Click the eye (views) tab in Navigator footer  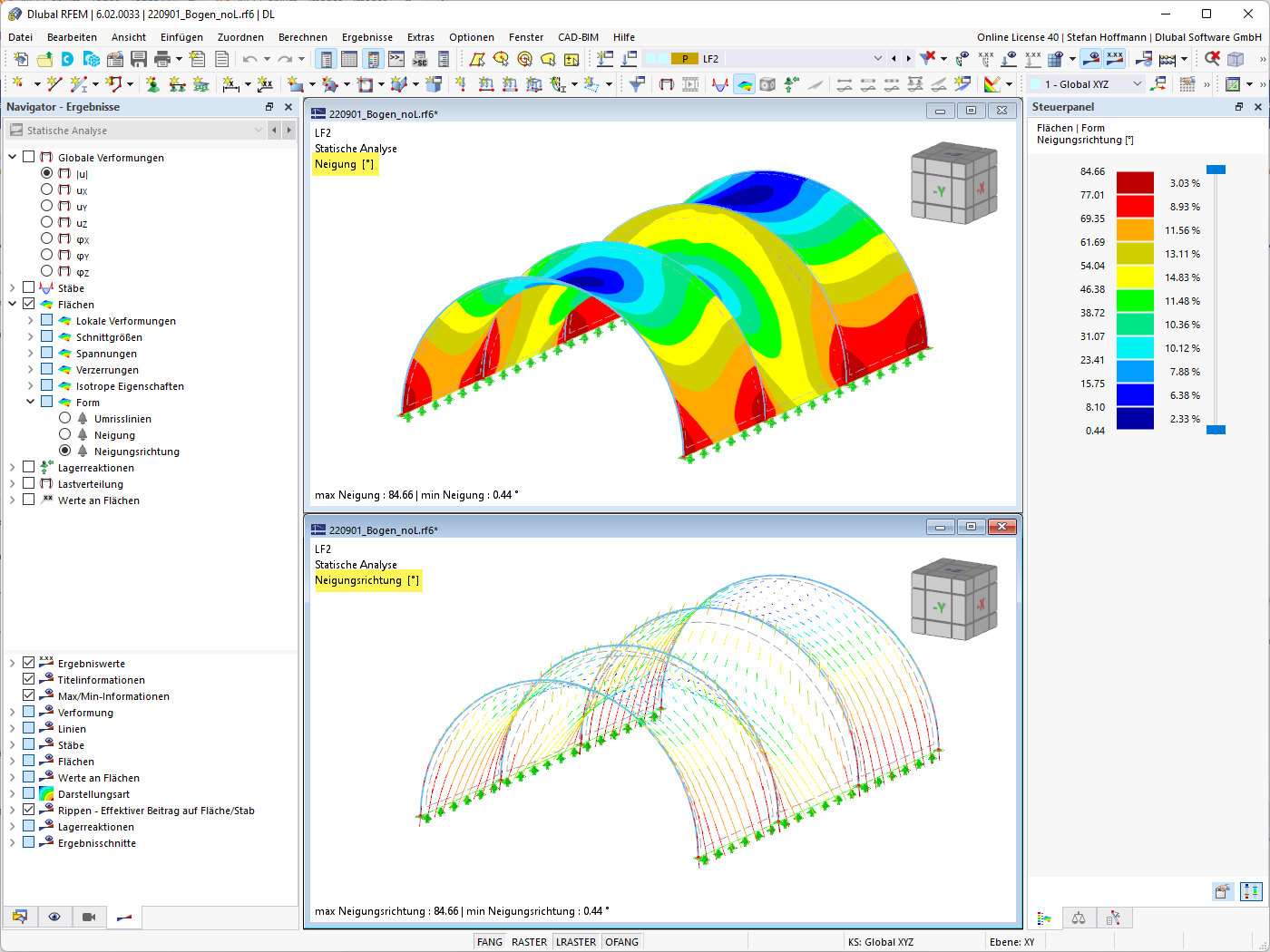54,917
